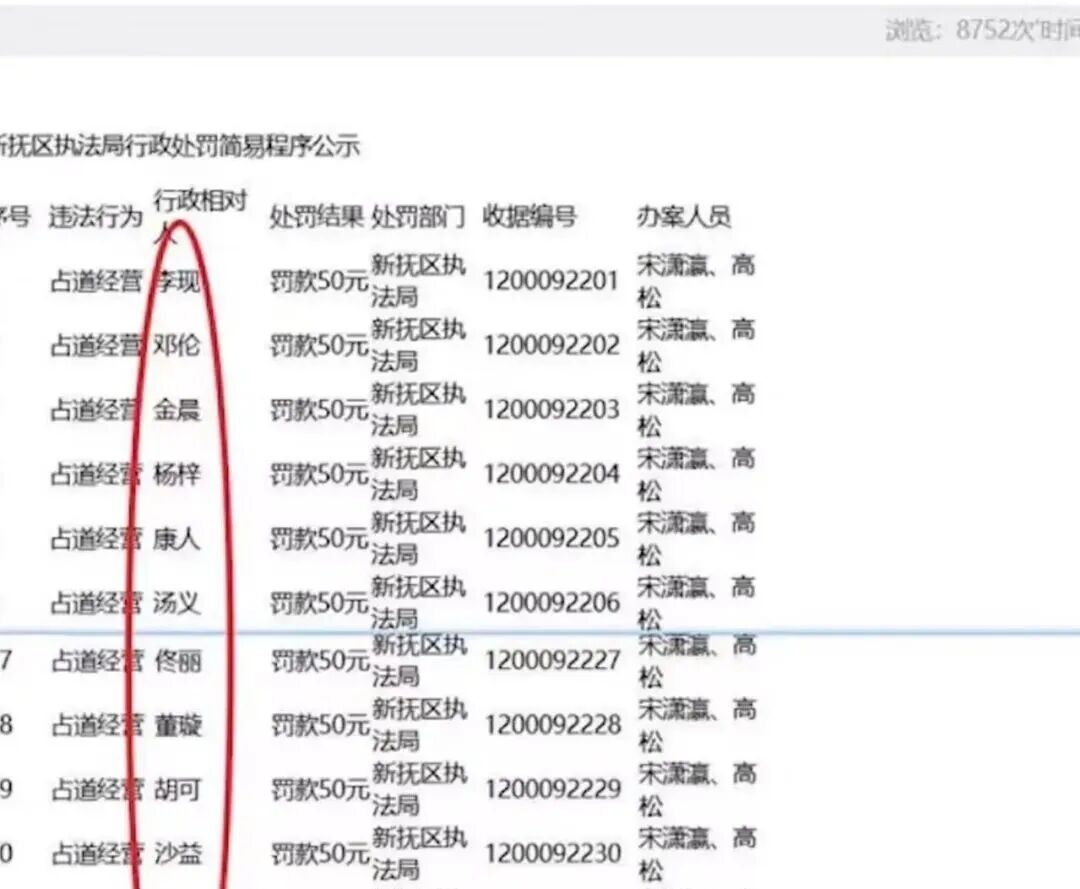Click receipt number 1200092230
Image resolution: width=1080 pixels, height=889 pixels.
pyautogui.click(x=553, y=854)
